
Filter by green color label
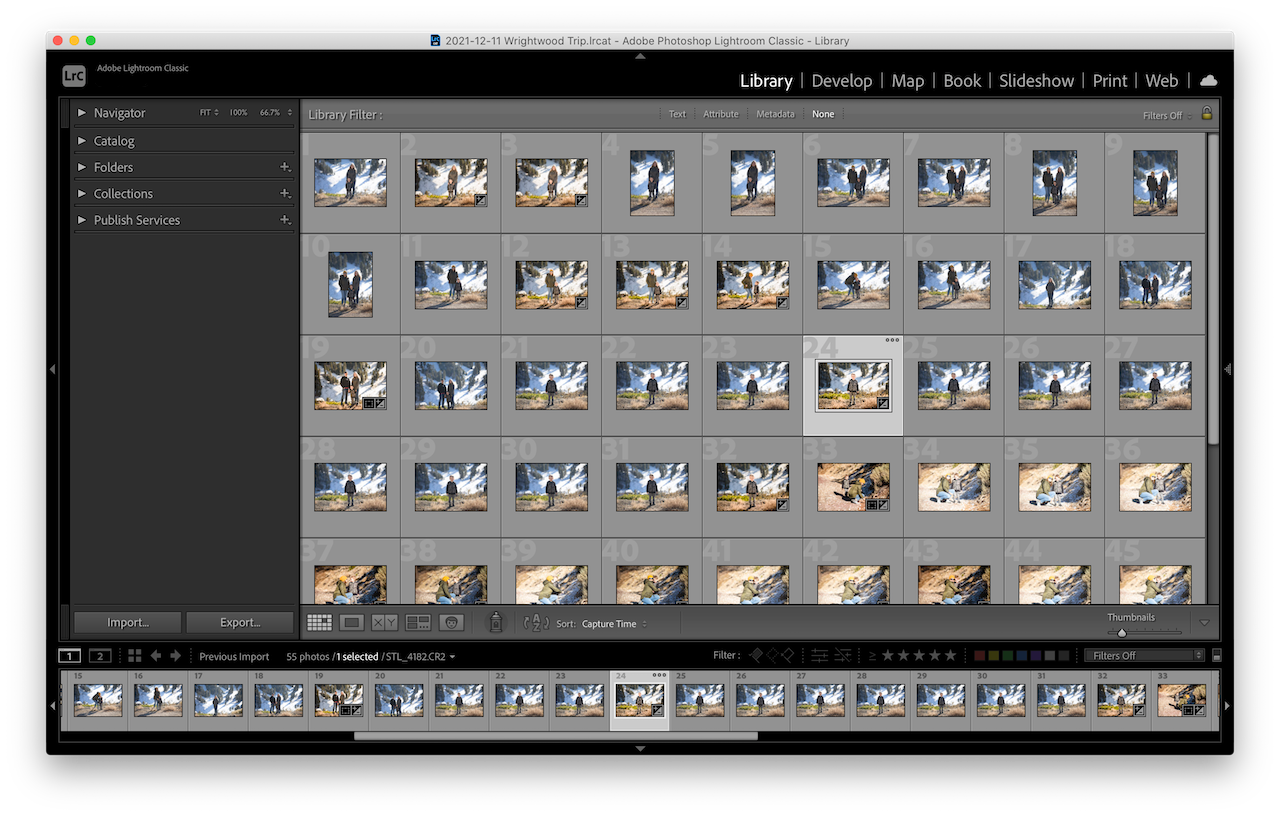click(x=1008, y=656)
